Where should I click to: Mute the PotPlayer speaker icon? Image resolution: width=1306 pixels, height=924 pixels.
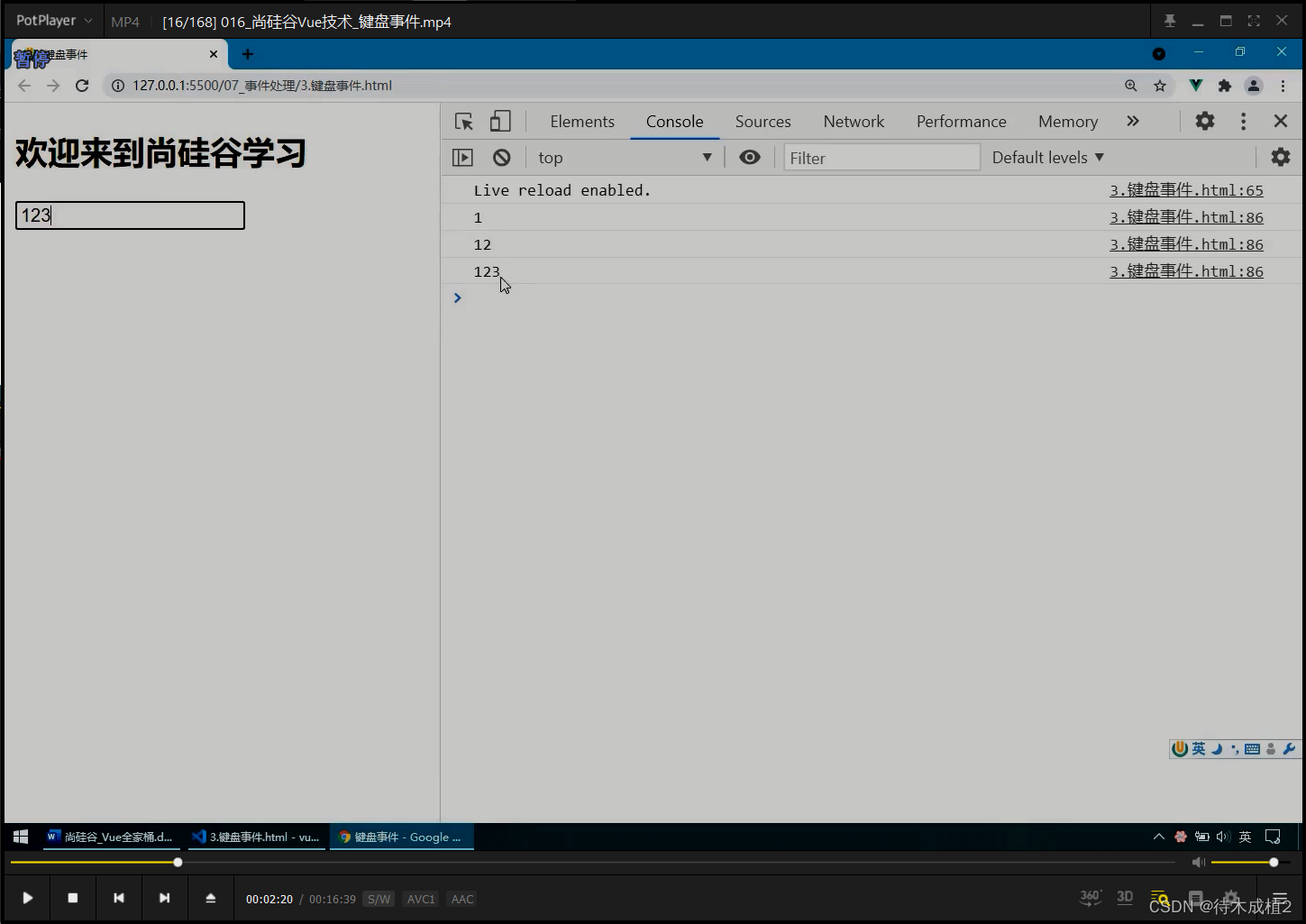tap(1199, 863)
